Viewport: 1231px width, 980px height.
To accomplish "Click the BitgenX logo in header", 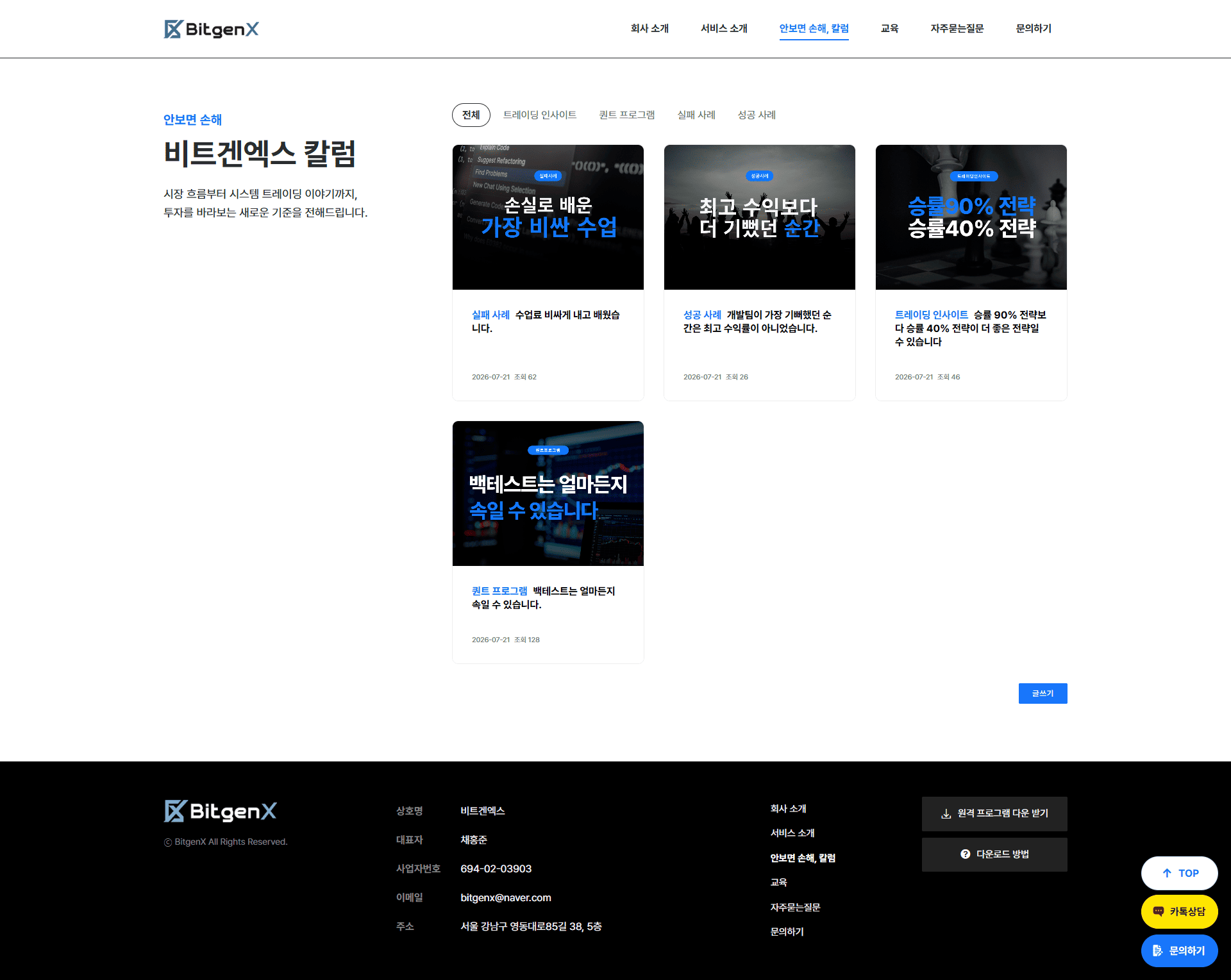I will [211, 29].
